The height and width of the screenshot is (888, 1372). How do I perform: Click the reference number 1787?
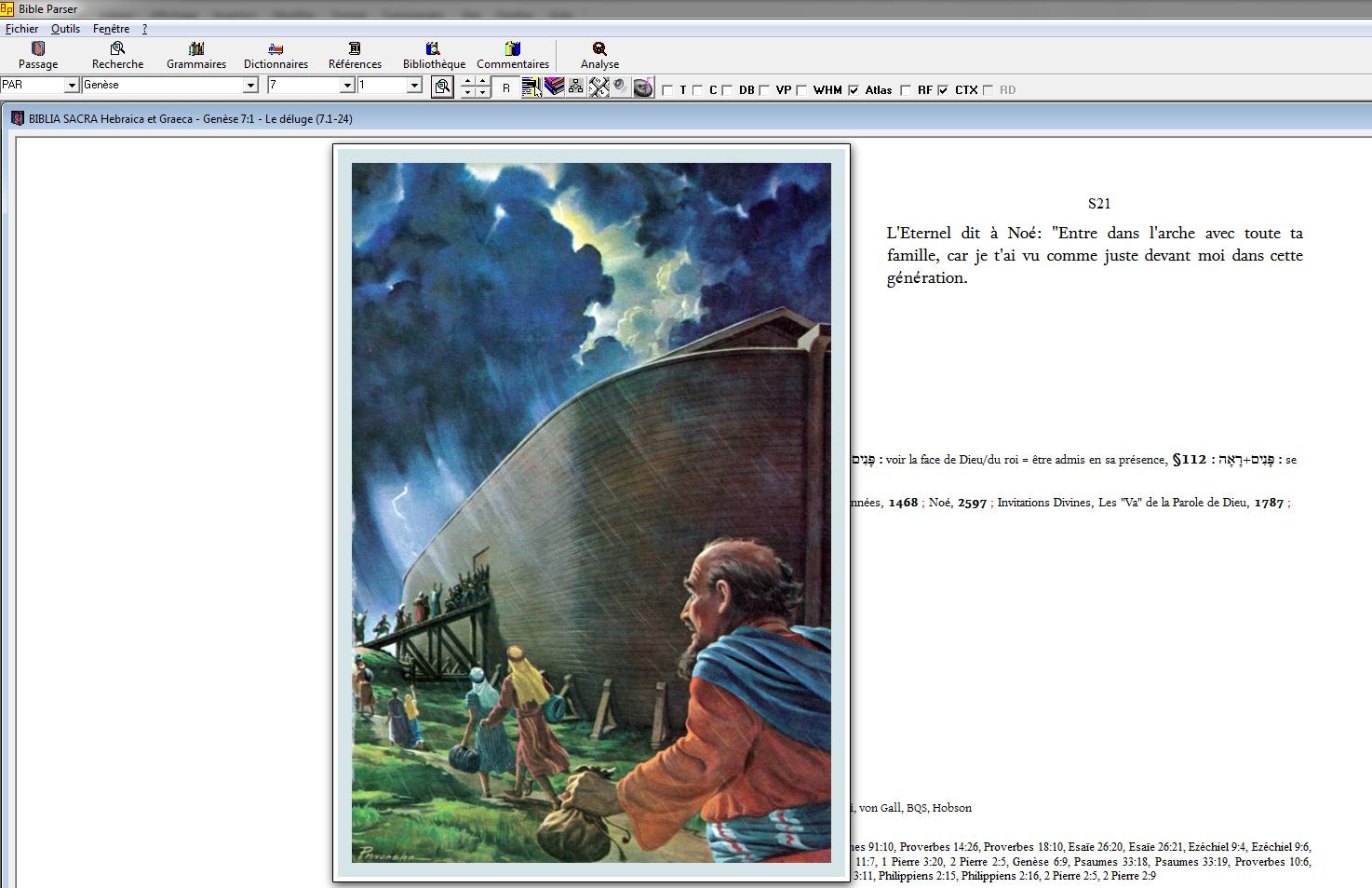click(x=1269, y=503)
